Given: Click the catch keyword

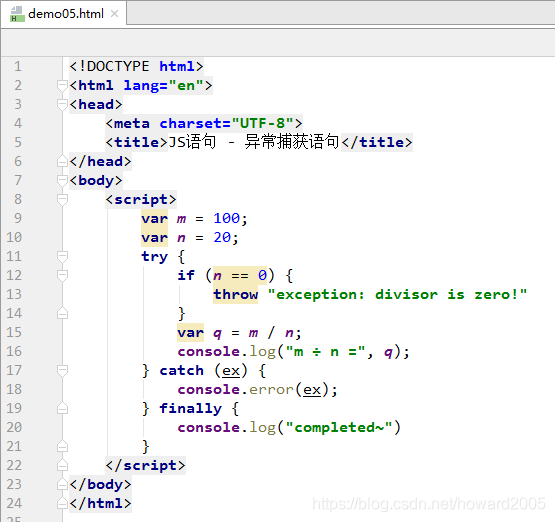Looking at the screenshot, I should 182,371.
